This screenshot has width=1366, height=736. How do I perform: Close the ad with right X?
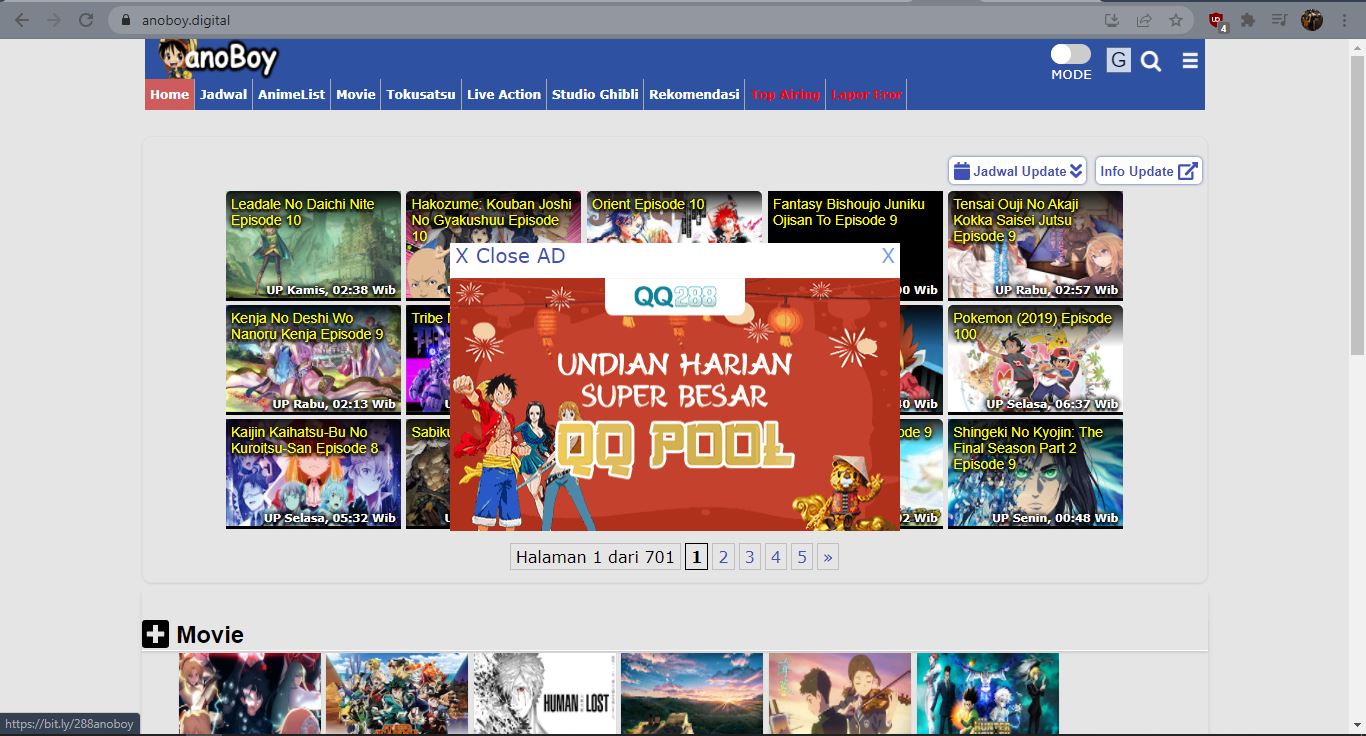coord(888,256)
